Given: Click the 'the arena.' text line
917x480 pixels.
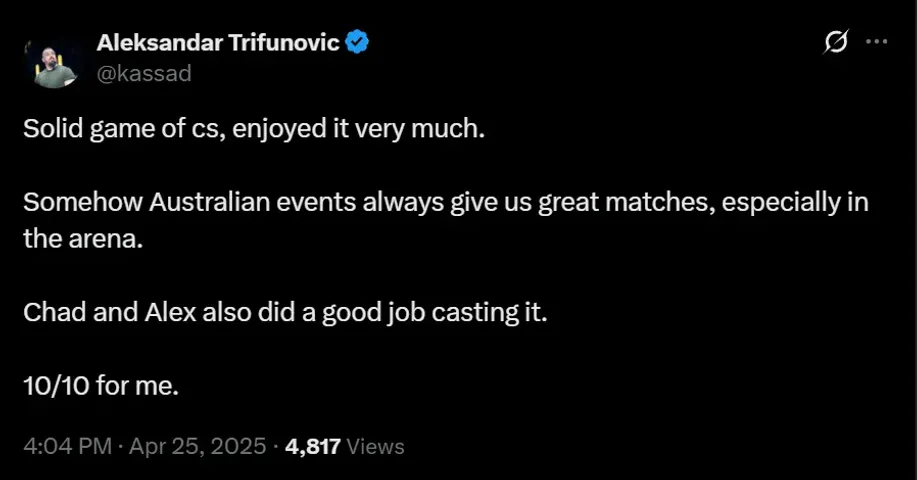Looking at the screenshot, I should pos(83,239).
